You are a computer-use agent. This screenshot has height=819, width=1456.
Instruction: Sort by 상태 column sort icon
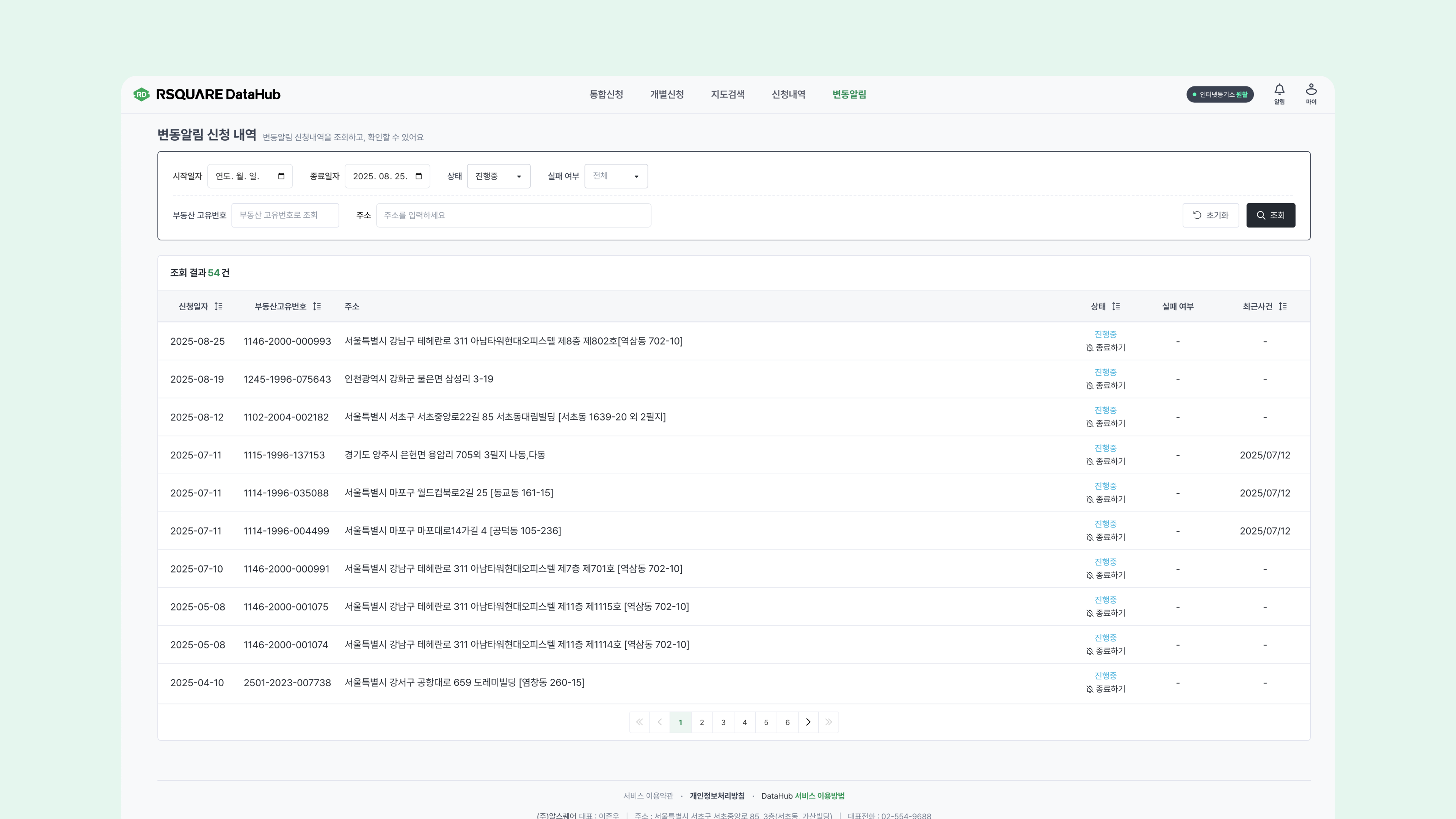(1115, 306)
